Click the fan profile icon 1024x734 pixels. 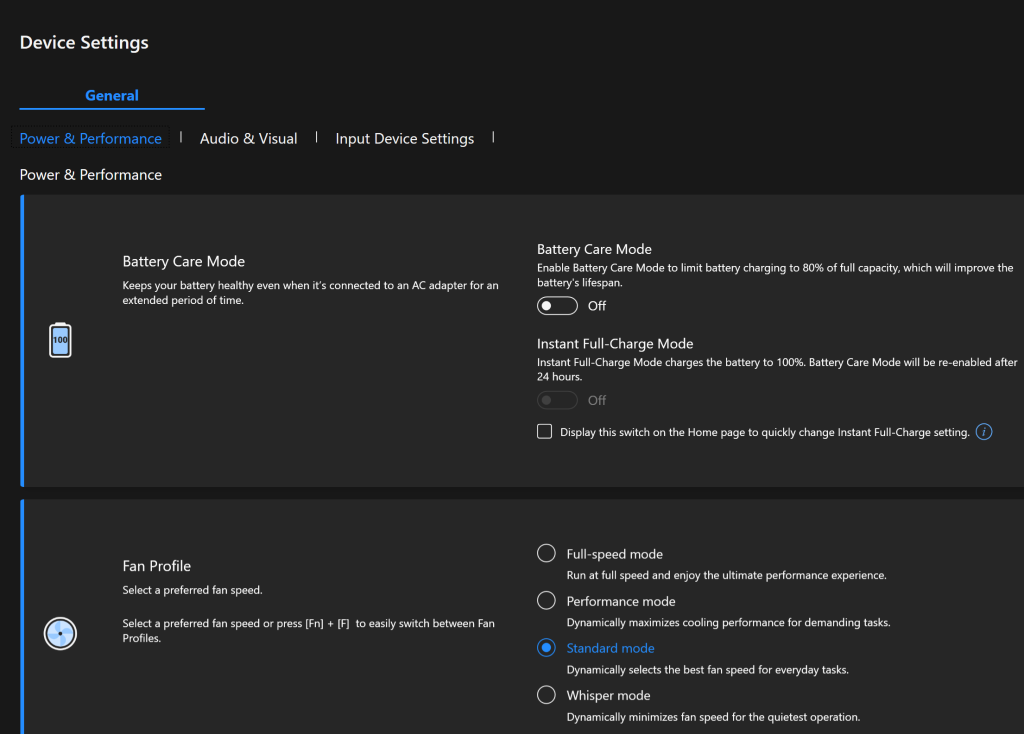click(60, 634)
